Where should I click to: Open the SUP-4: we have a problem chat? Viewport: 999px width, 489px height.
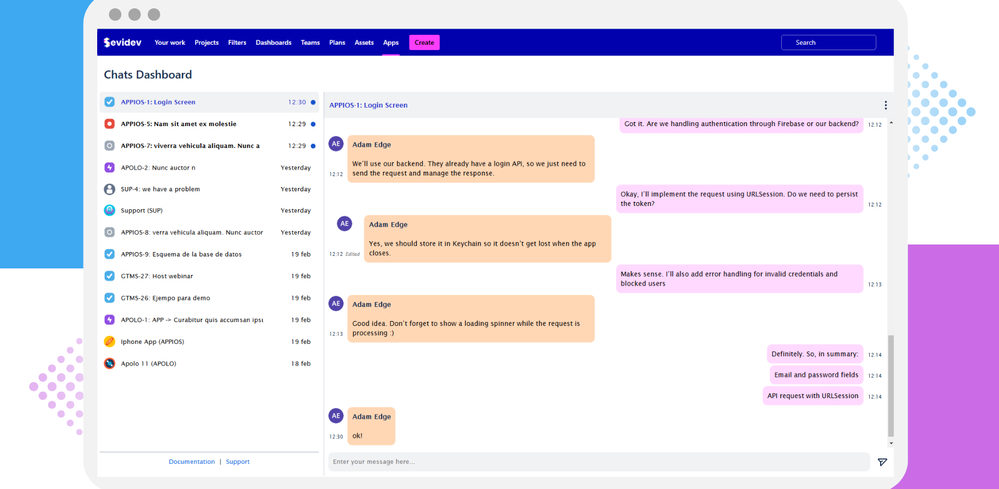209,189
